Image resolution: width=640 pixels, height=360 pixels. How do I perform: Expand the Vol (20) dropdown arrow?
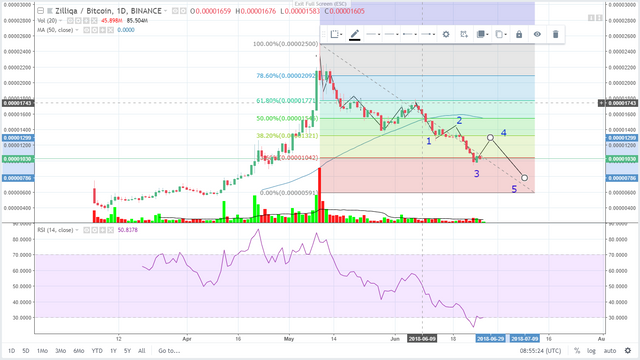pyautogui.click(x=60, y=20)
